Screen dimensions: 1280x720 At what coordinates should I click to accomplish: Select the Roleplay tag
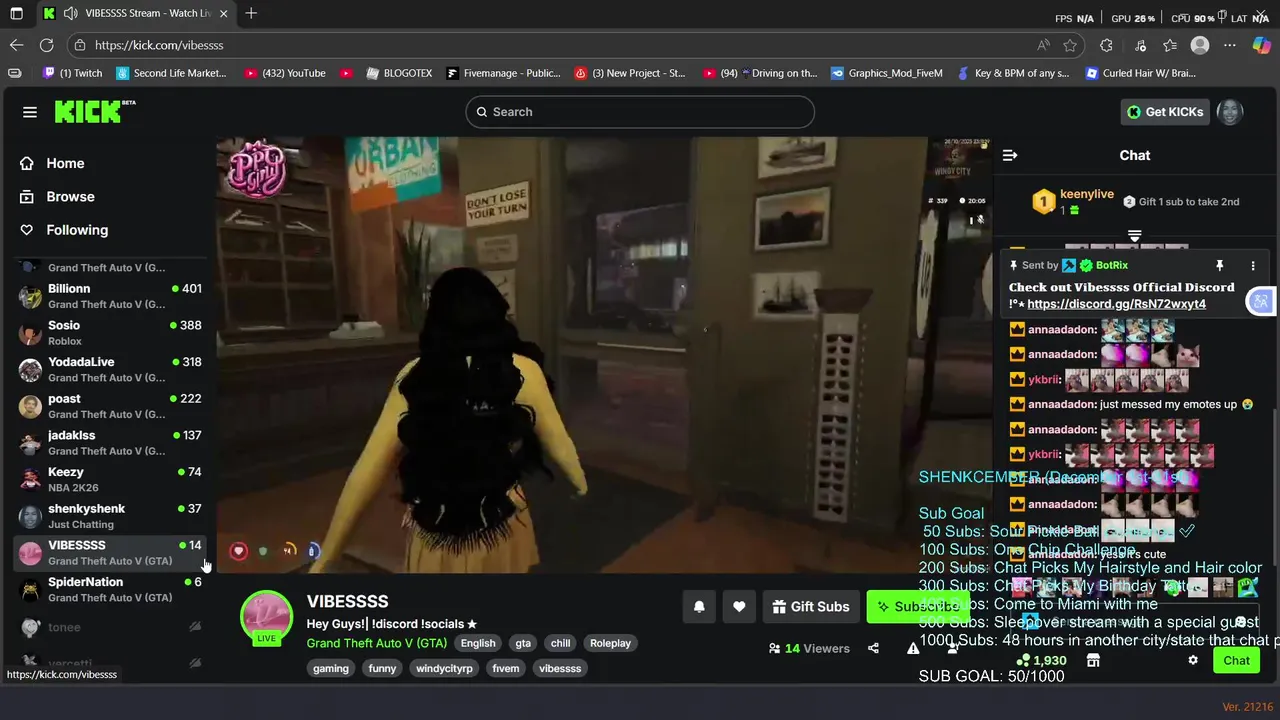tap(610, 643)
